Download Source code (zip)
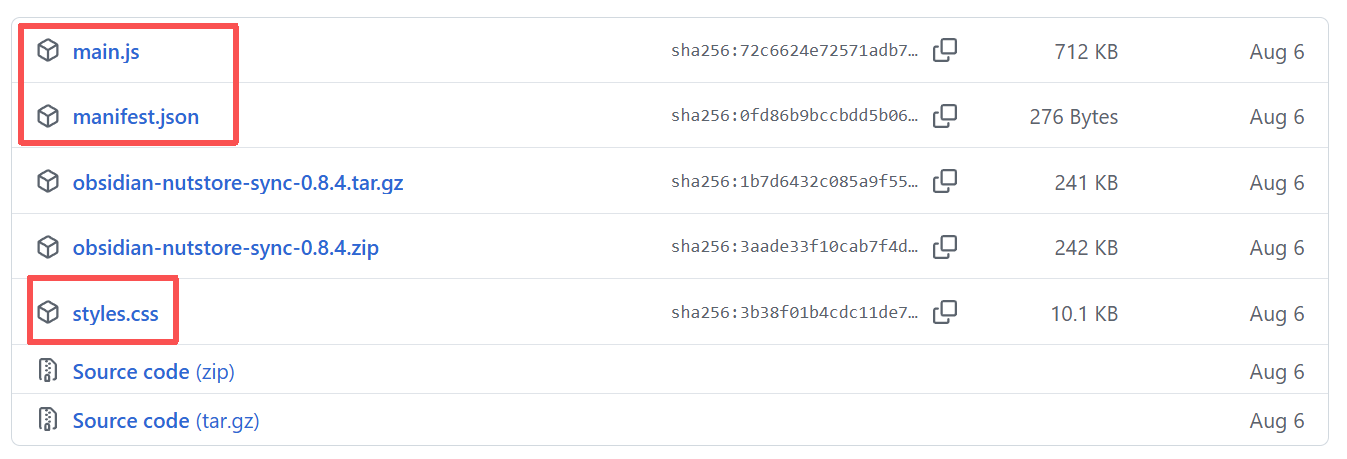Viewport: 1347px width, 459px height. 153,372
